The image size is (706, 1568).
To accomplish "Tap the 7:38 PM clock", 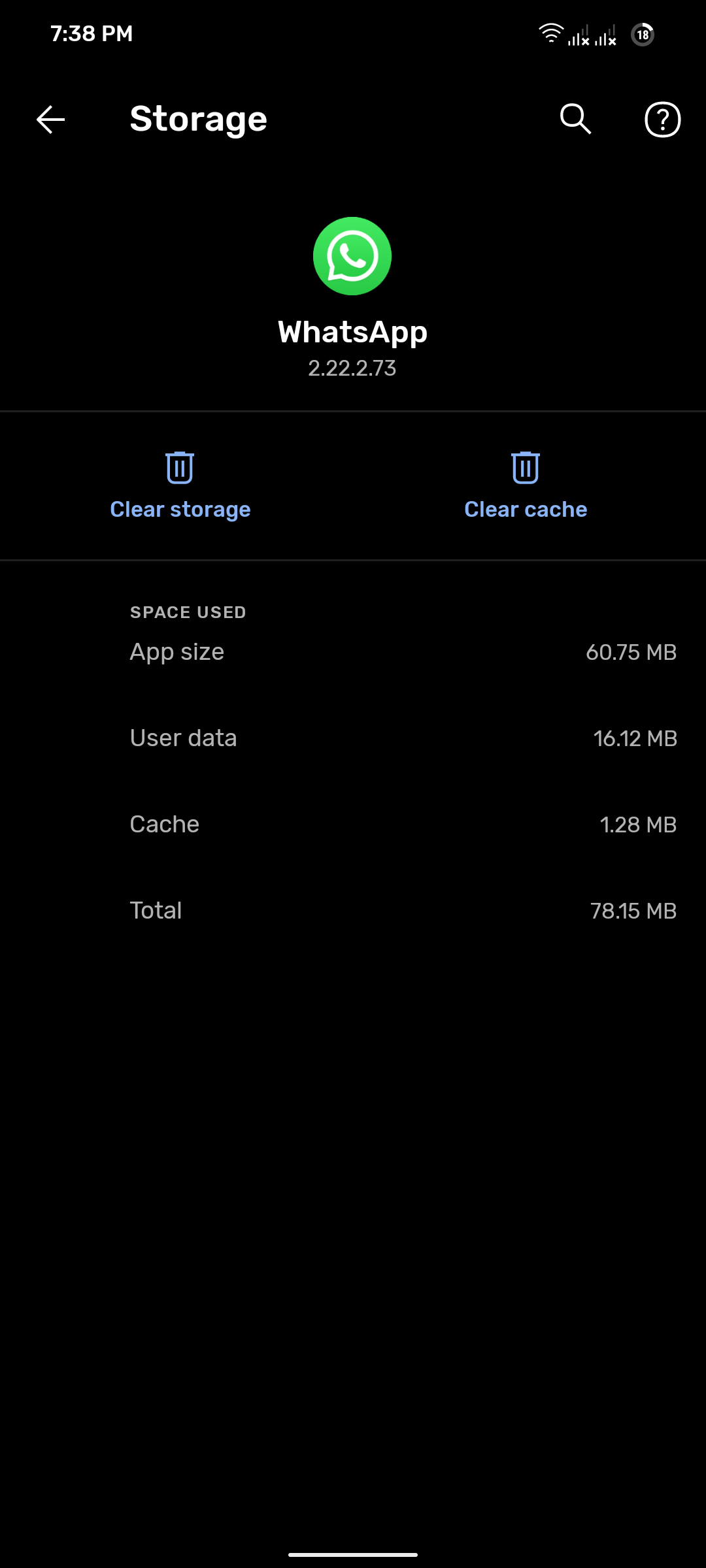I will pos(92,34).
